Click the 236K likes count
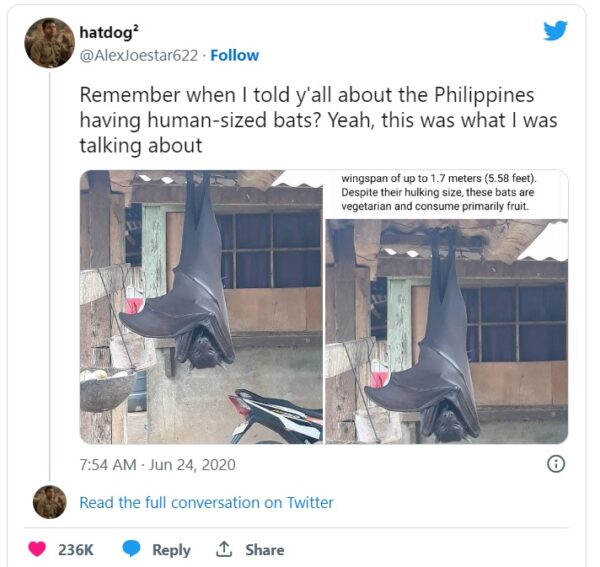The width and height of the screenshot is (600, 567). 75,550
